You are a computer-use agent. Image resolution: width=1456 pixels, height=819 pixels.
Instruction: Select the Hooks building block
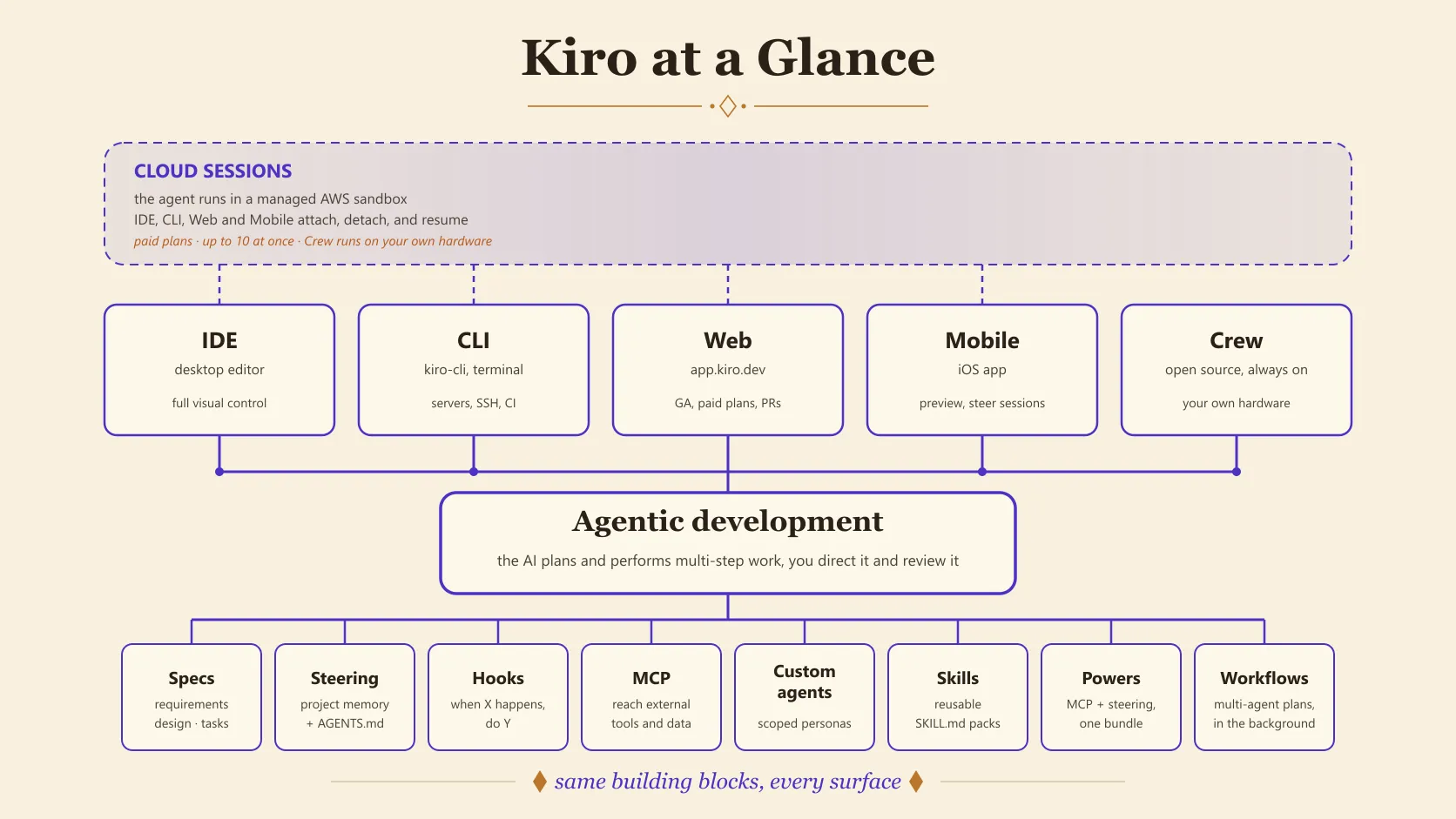[x=498, y=697]
